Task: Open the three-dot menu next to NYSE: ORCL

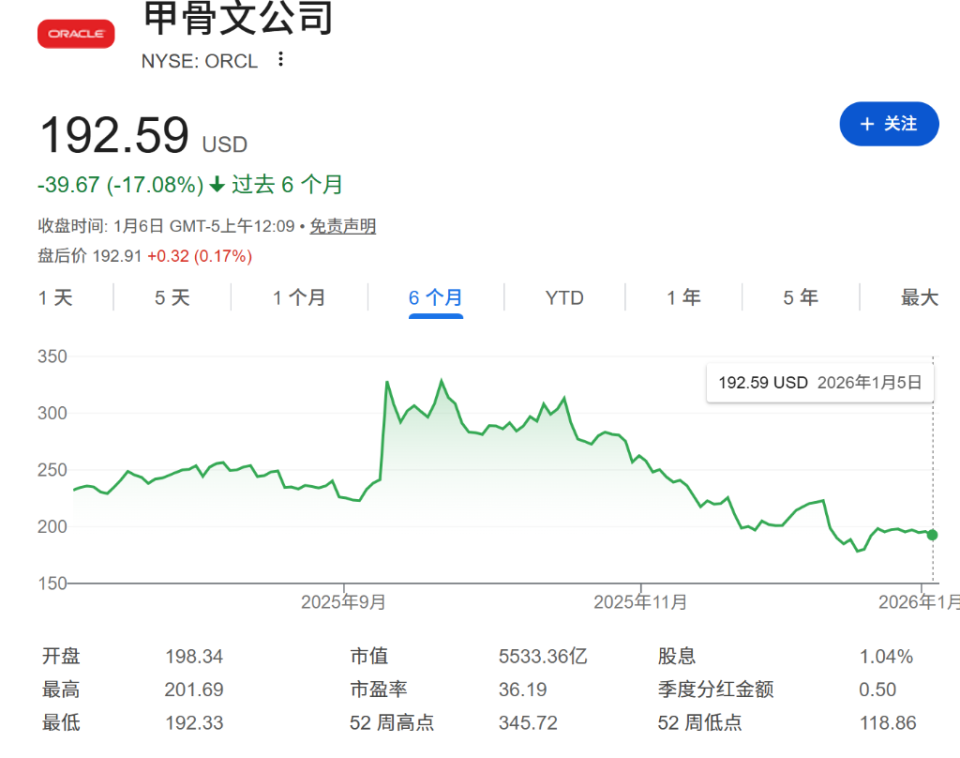Action: [x=279, y=60]
